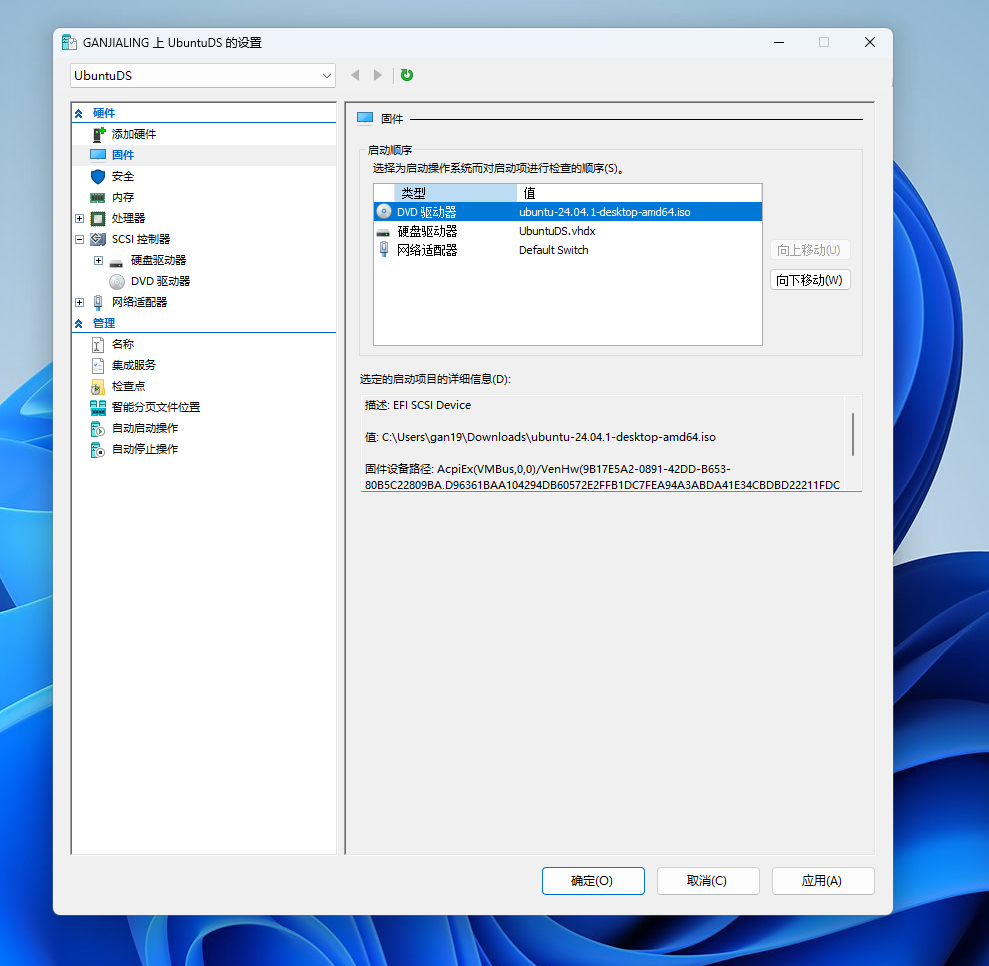Collapse the 管理 section header
Image resolution: width=989 pixels, height=966 pixels.
(79, 323)
